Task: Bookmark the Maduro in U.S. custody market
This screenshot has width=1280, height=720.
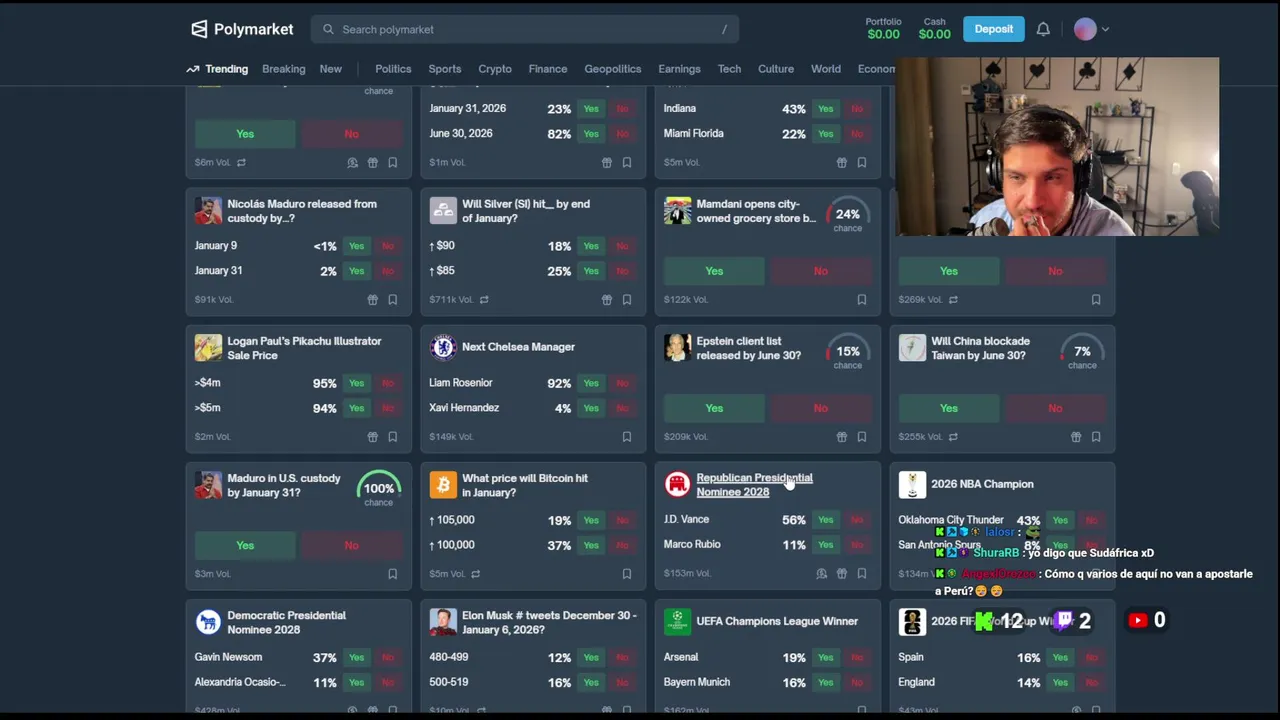Action: click(393, 574)
